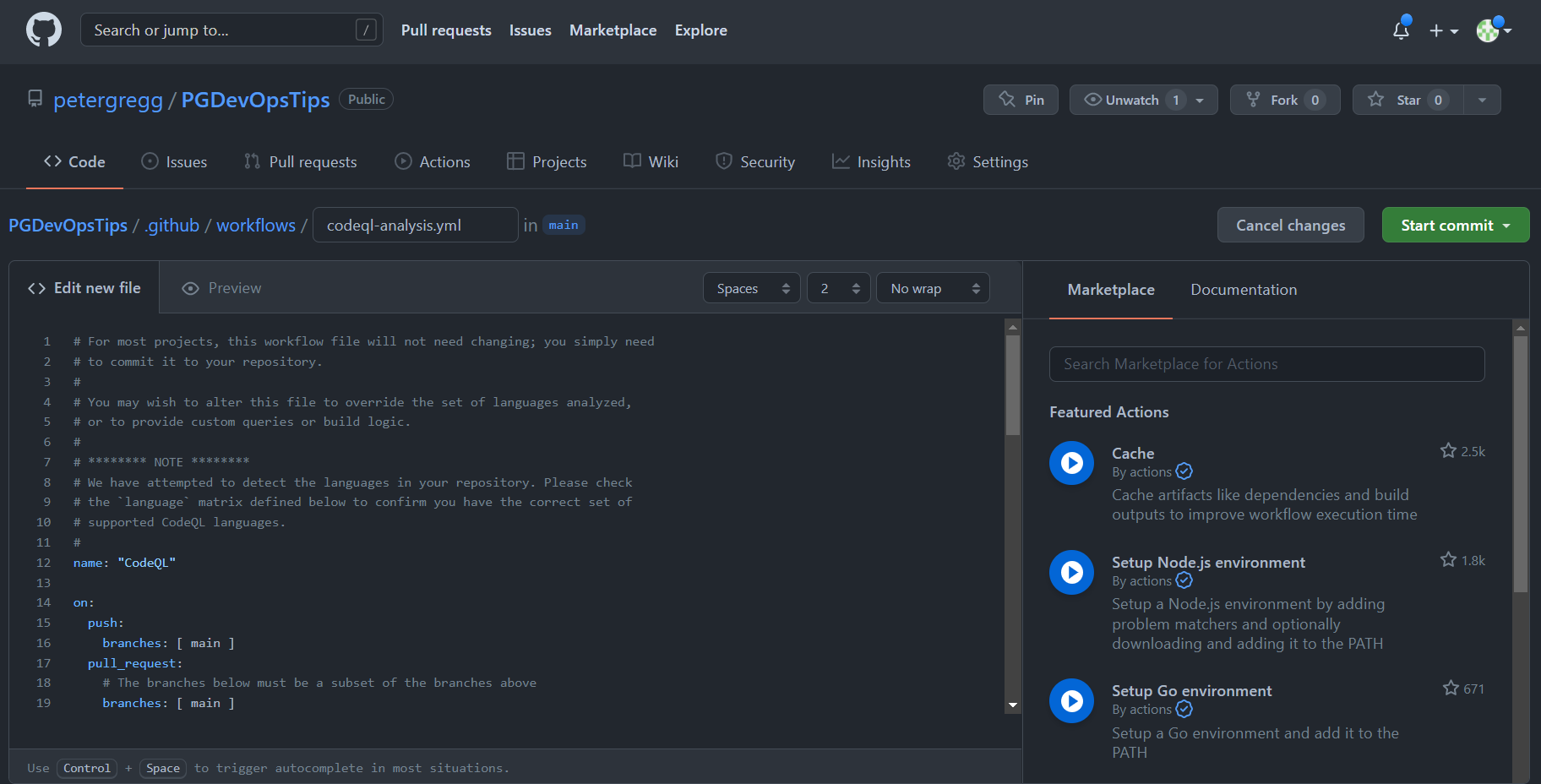The height and width of the screenshot is (784, 1541).
Task: Open Setup Node.js environment title
Action: pos(1208,563)
